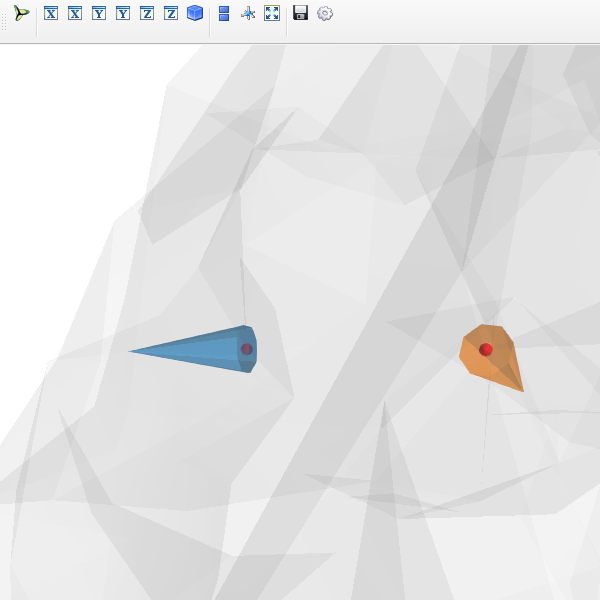Click the second X axis view icon
The width and height of the screenshot is (600, 600).
[75, 13]
